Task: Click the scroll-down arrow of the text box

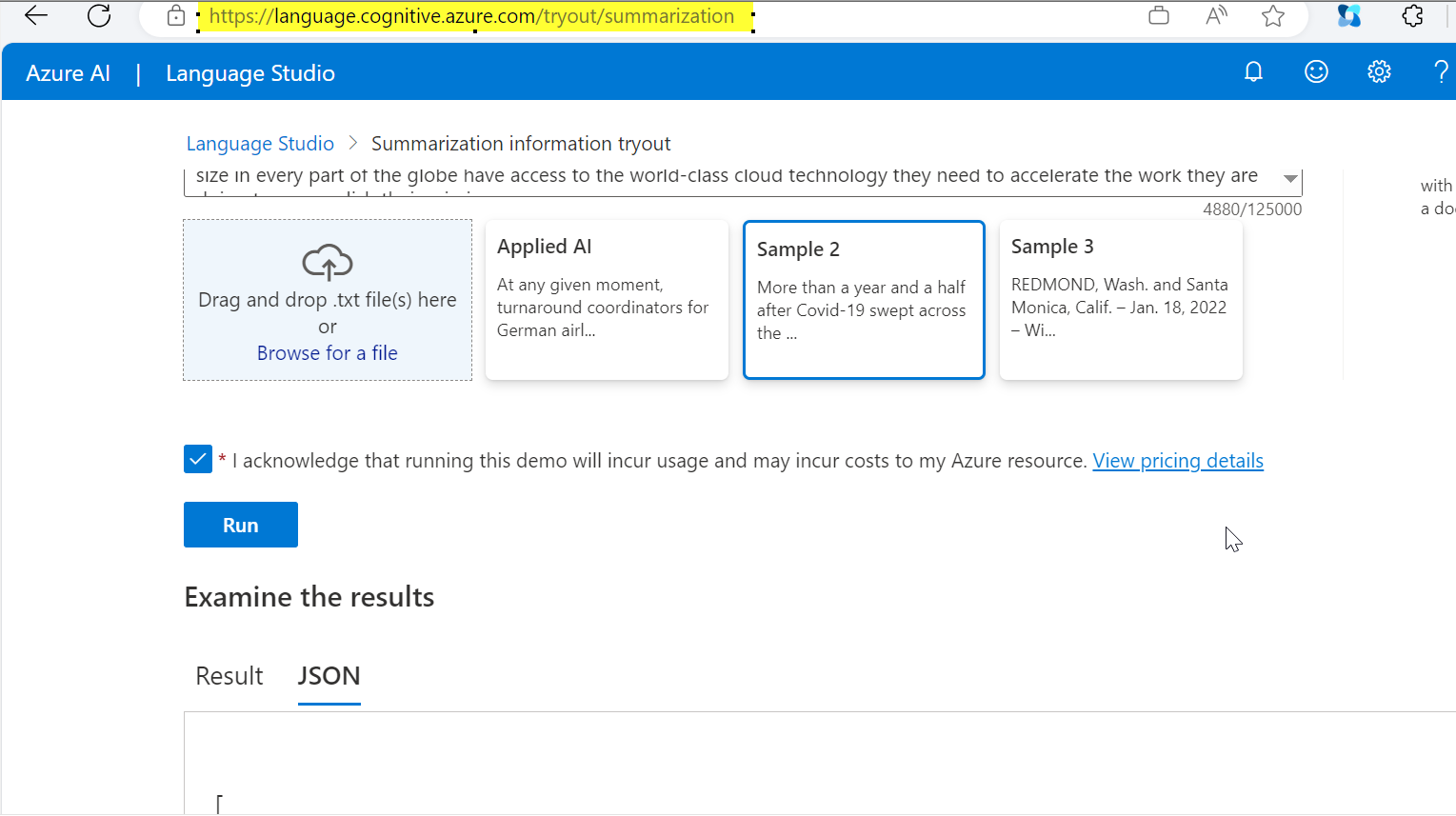Action: pyautogui.click(x=1290, y=179)
